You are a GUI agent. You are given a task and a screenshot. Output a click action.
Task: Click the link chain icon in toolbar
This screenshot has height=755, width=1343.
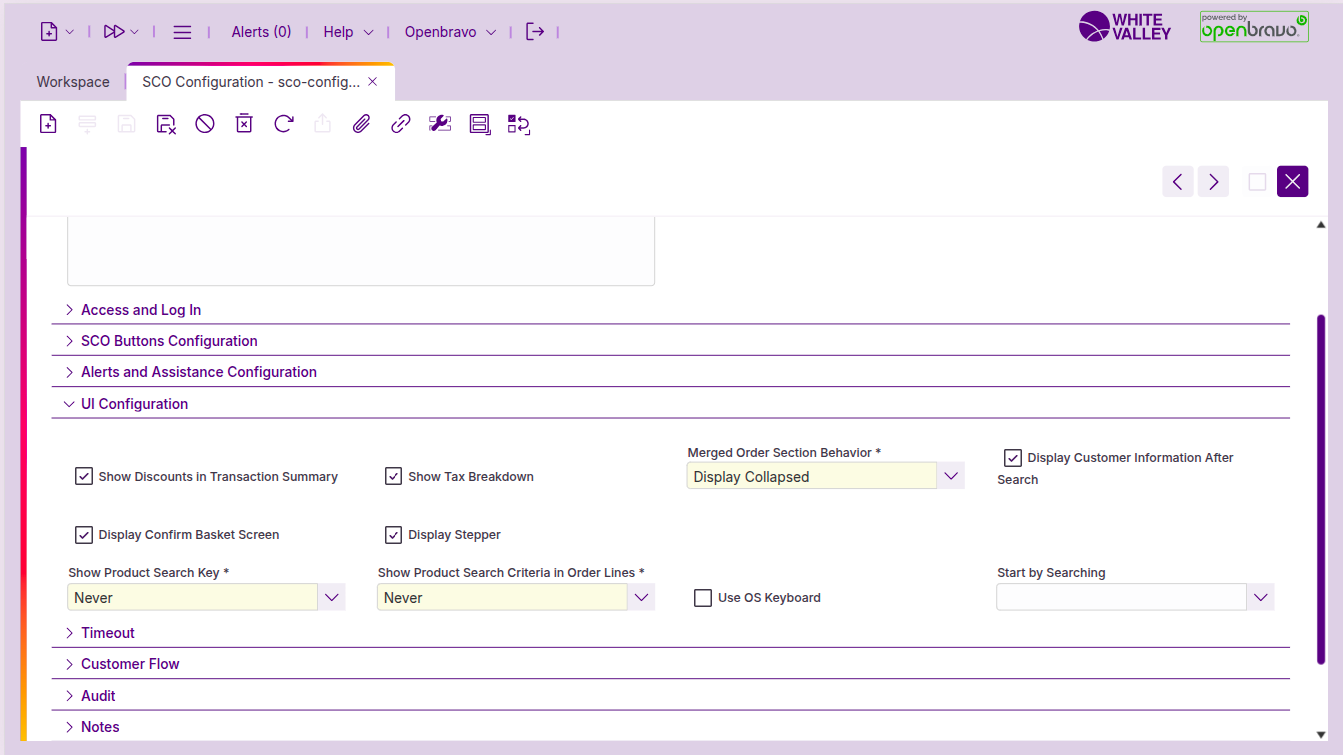[401, 124]
